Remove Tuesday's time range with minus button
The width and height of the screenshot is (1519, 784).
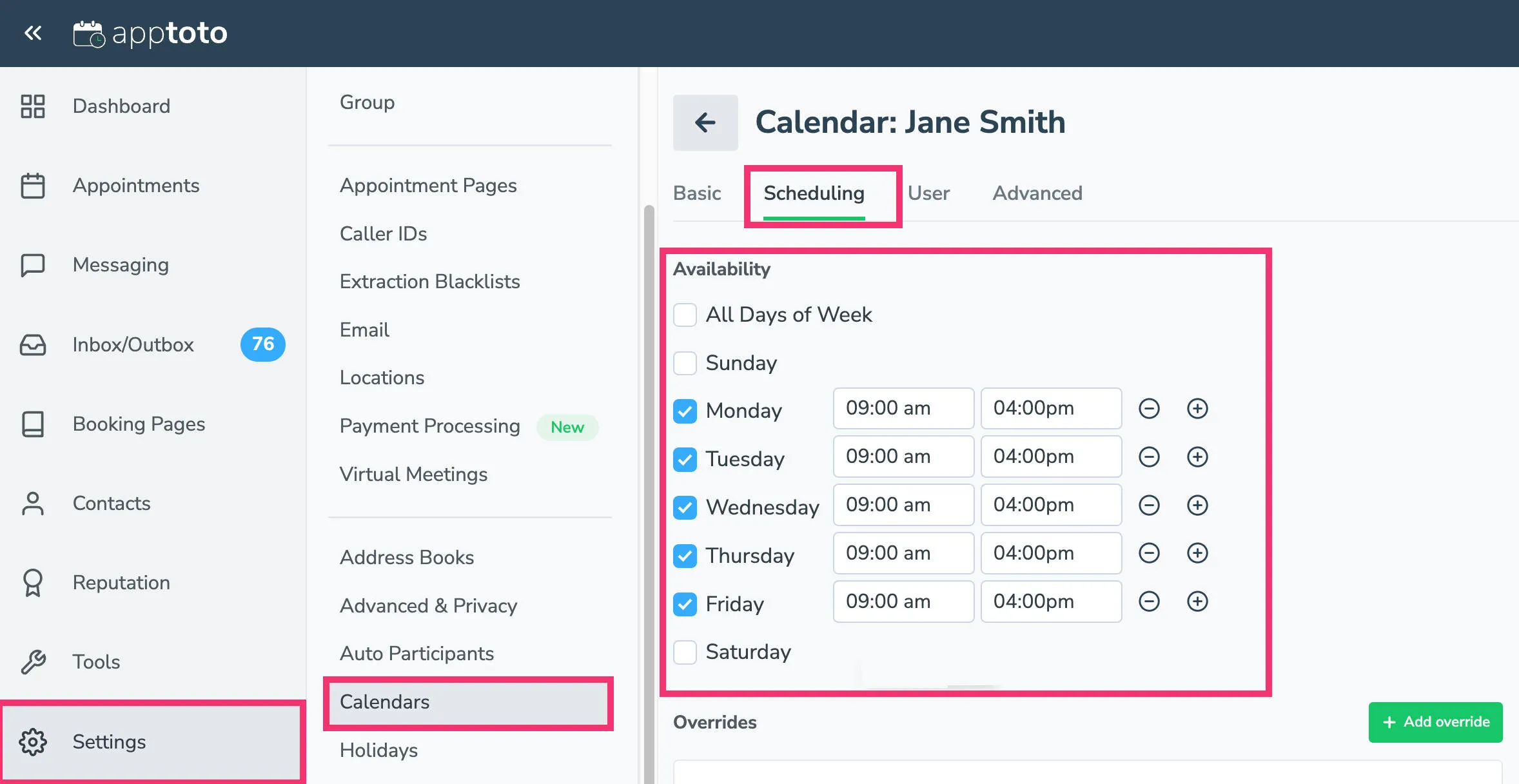[1150, 456]
